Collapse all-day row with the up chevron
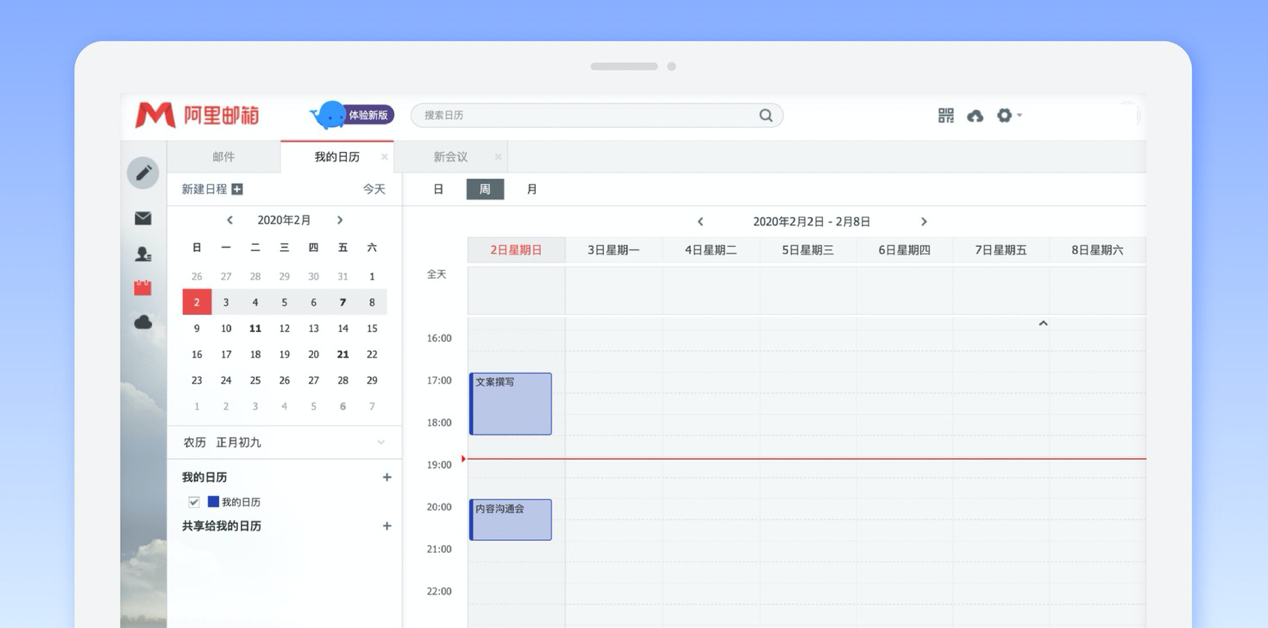The width and height of the screenshot is (1268, 628). 1043,323
